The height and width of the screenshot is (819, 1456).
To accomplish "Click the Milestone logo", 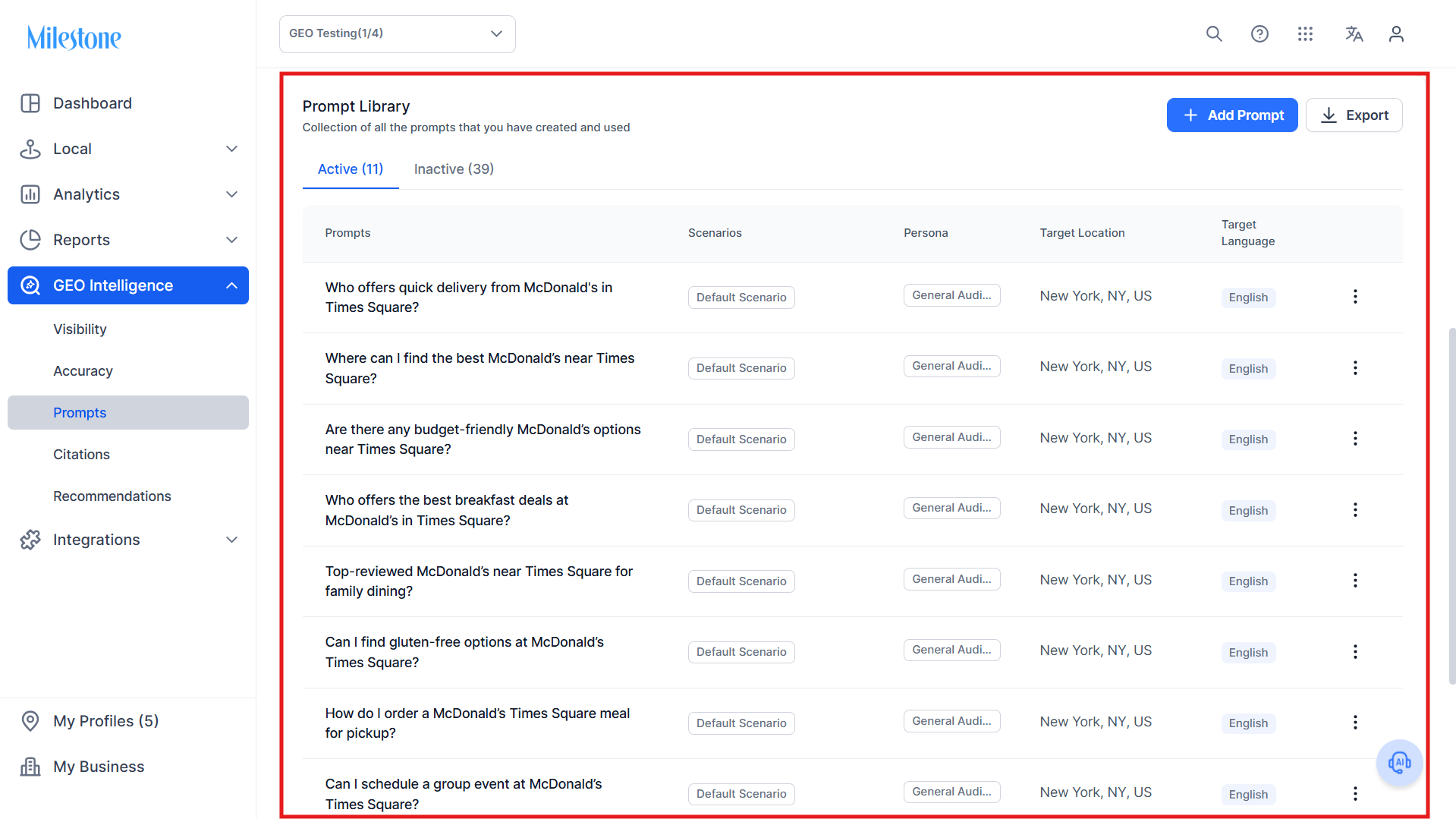I will [x=74, y=37].
